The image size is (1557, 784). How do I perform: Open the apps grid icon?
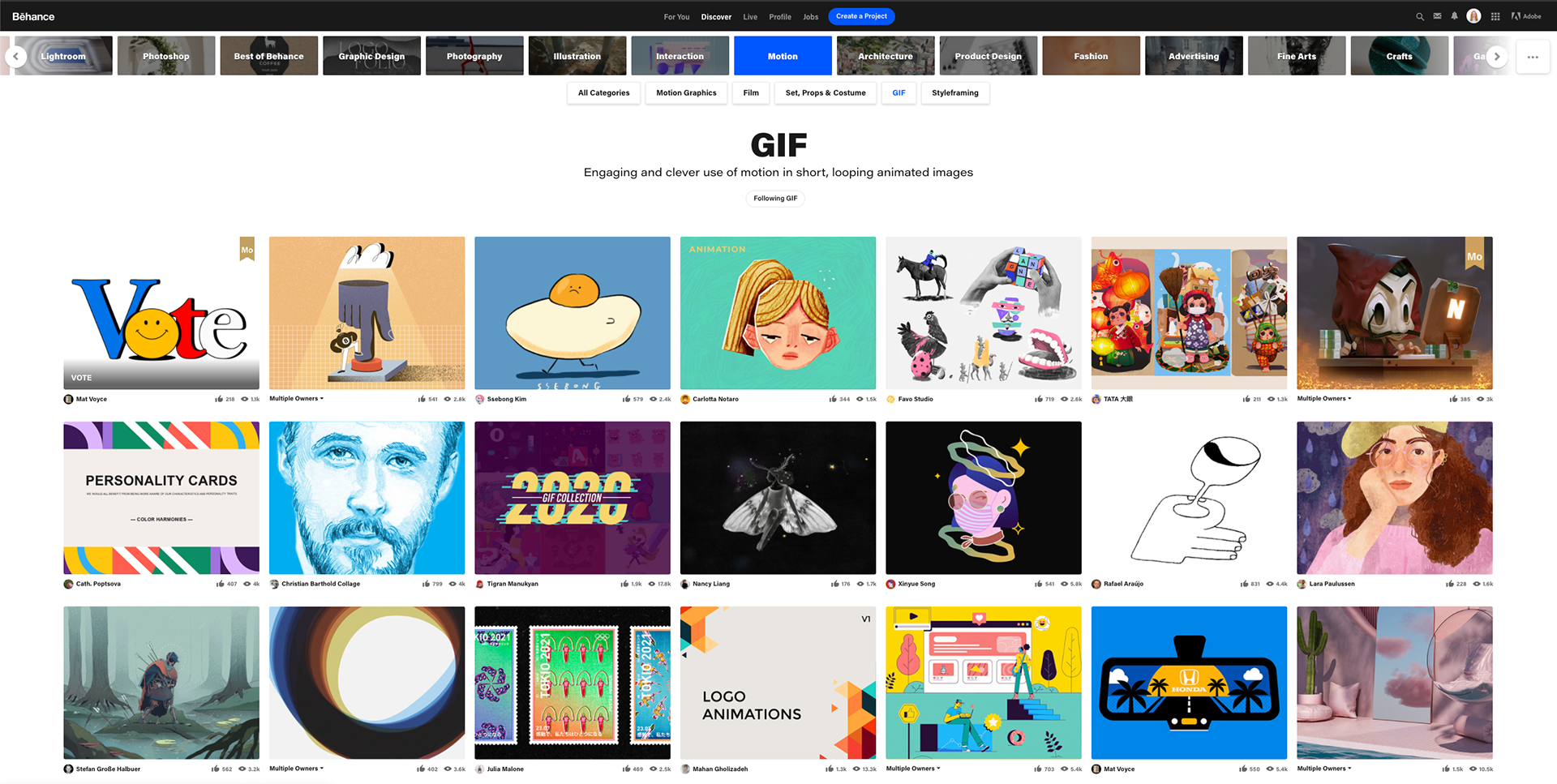pyautogui.click(x=1495, y=16)
